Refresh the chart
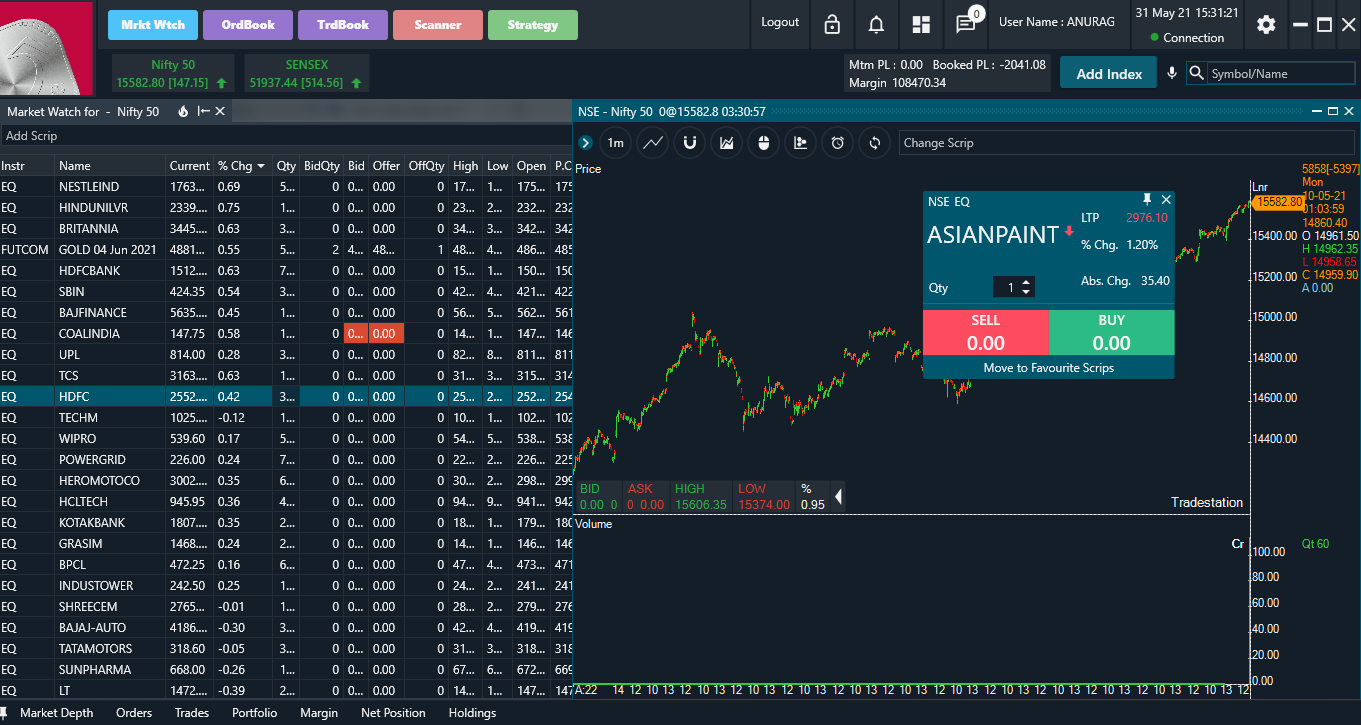This screenshot has width=1361, height=725. point(874,143)
